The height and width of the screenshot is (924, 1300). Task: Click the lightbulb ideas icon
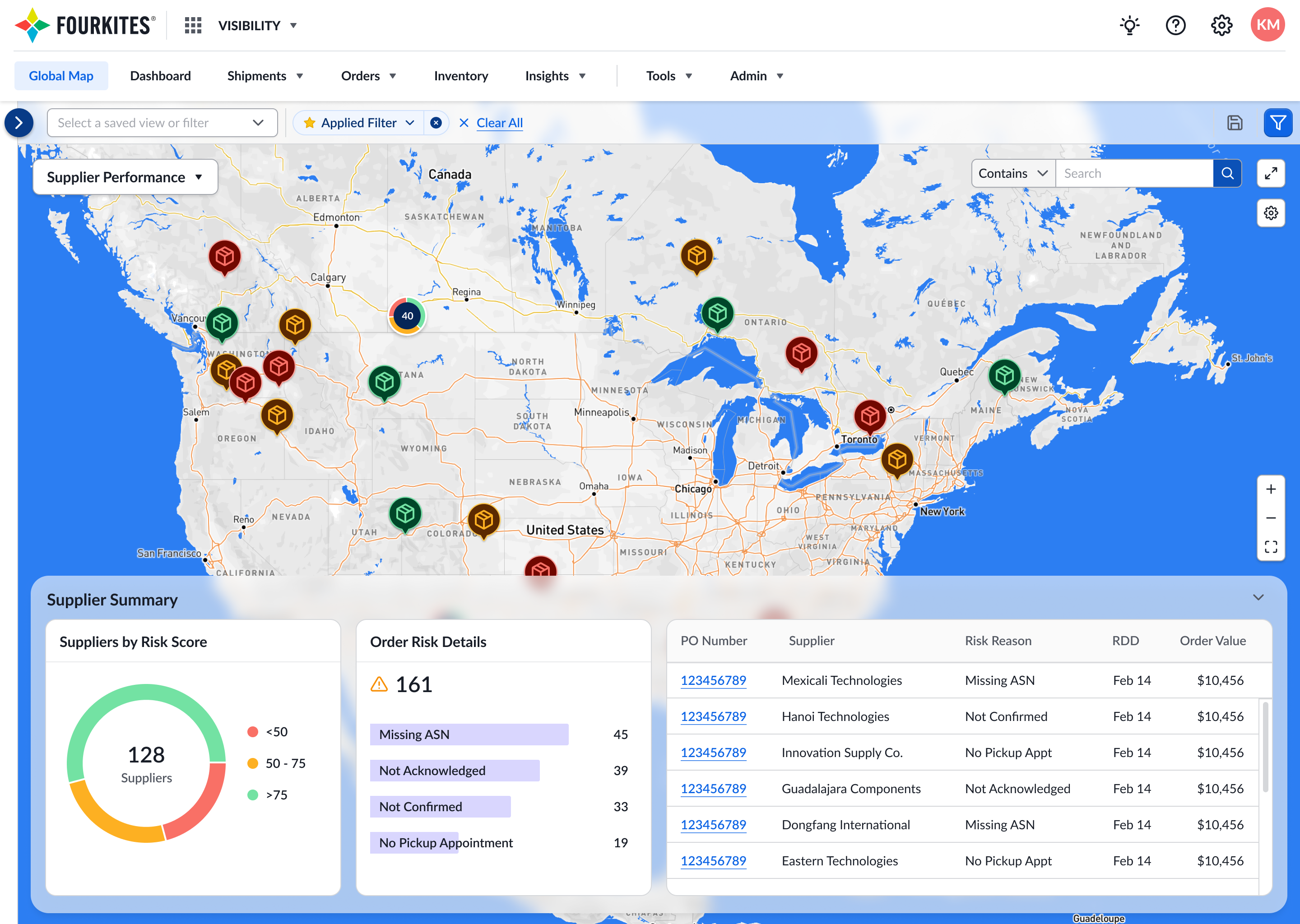click(x=1129, y=26)
